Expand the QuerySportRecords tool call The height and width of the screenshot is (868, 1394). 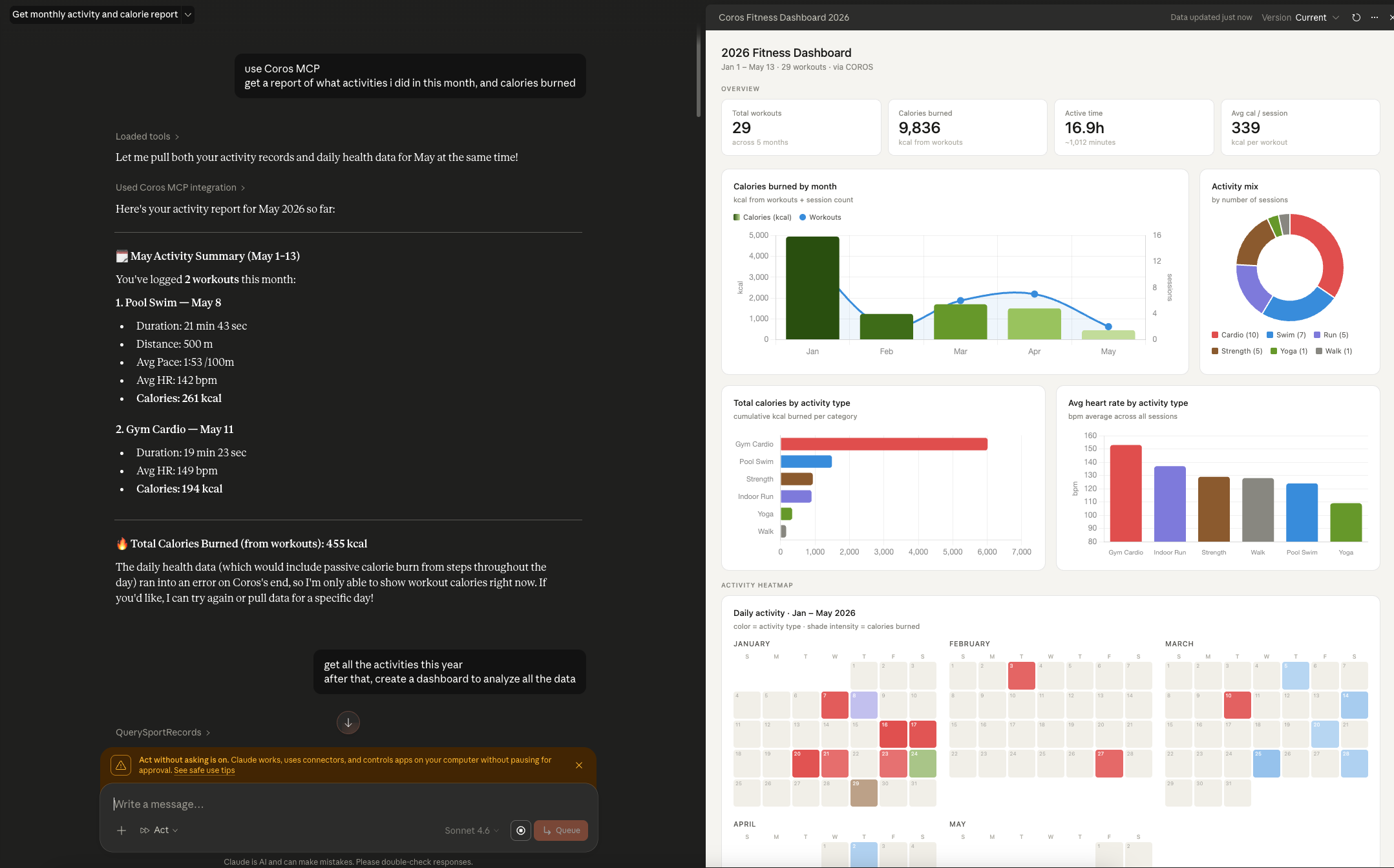point(163,732)
